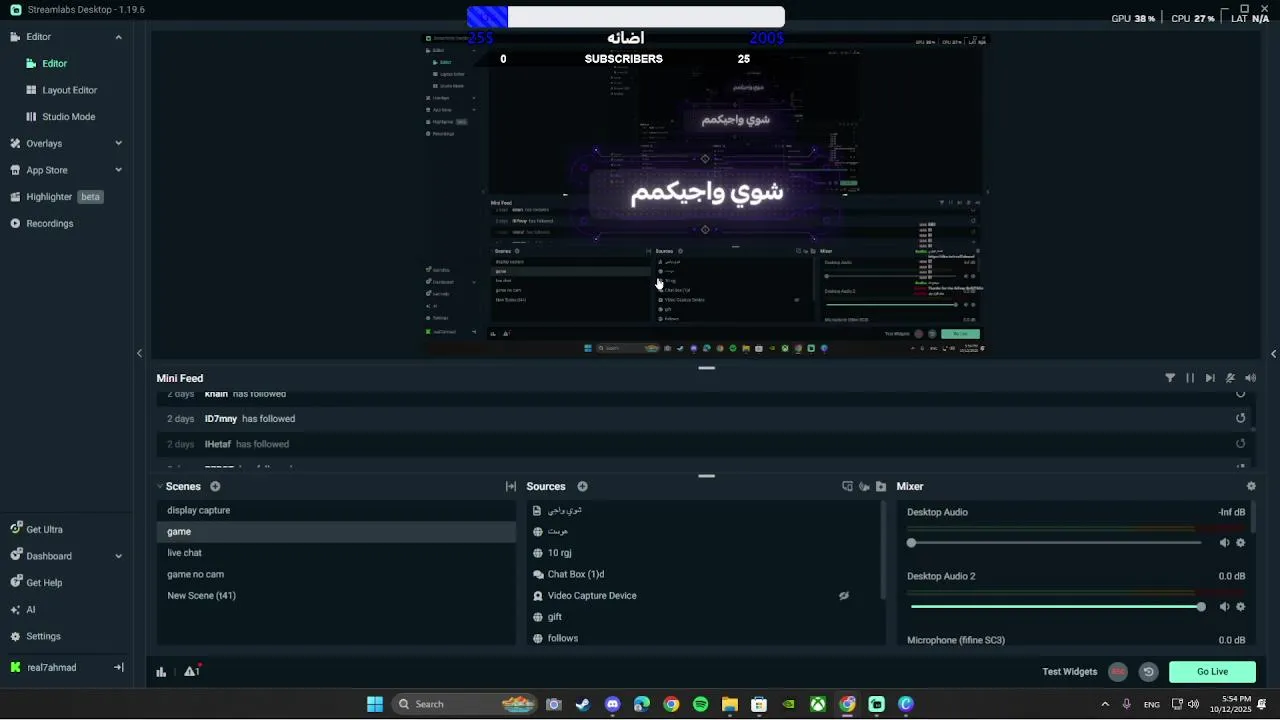1280x720 pixels.
Task: Add a new source with plus icon
Action: pyautogui.click(x=582, y=486)
